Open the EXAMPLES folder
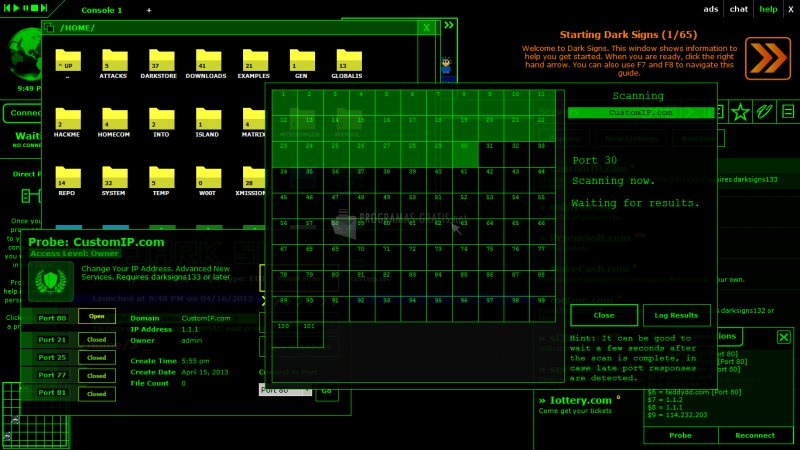The image size is (800, 450). [254, 64]
